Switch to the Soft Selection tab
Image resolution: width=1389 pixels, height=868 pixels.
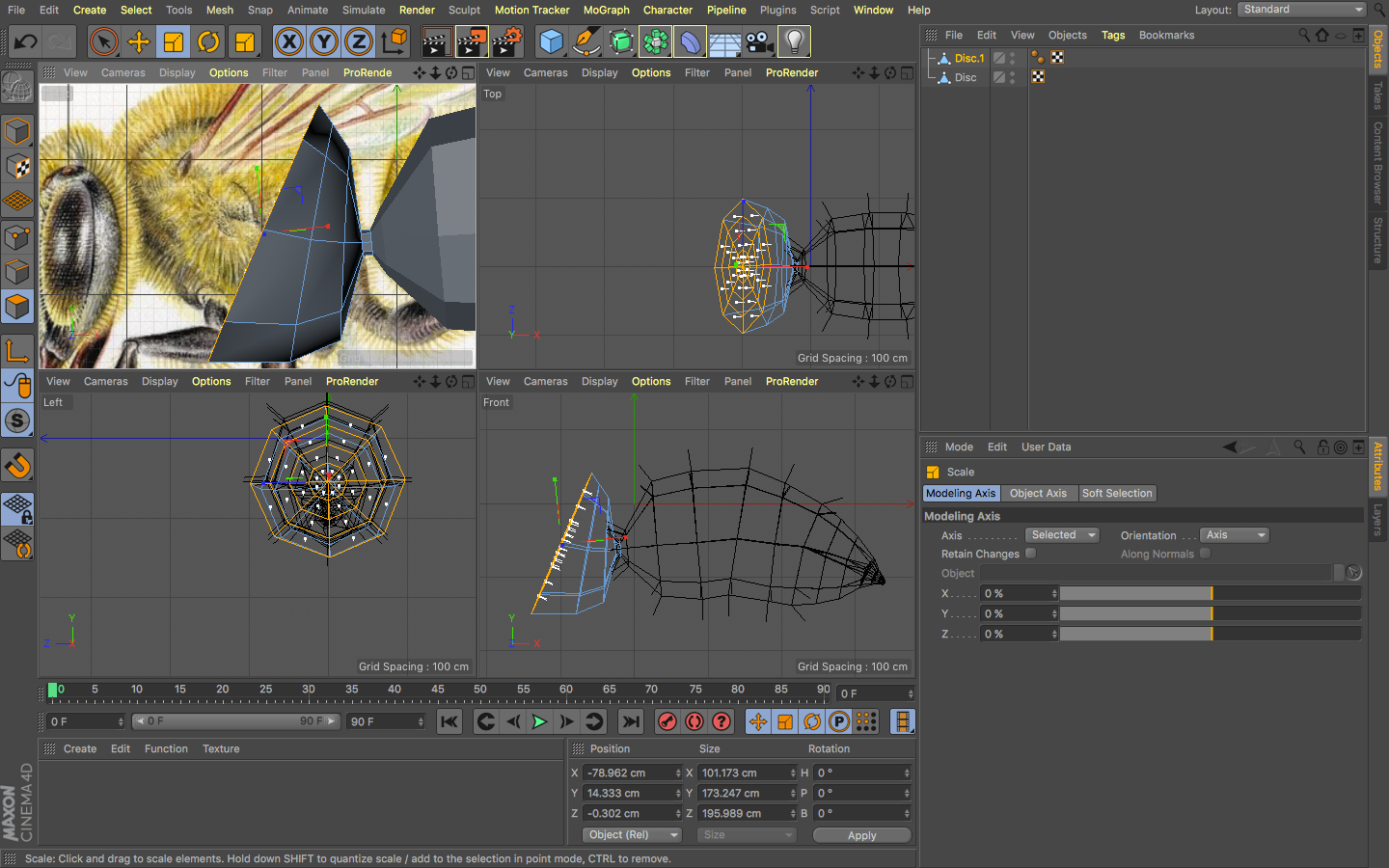pyautogui.click(x=1116, y=493)
